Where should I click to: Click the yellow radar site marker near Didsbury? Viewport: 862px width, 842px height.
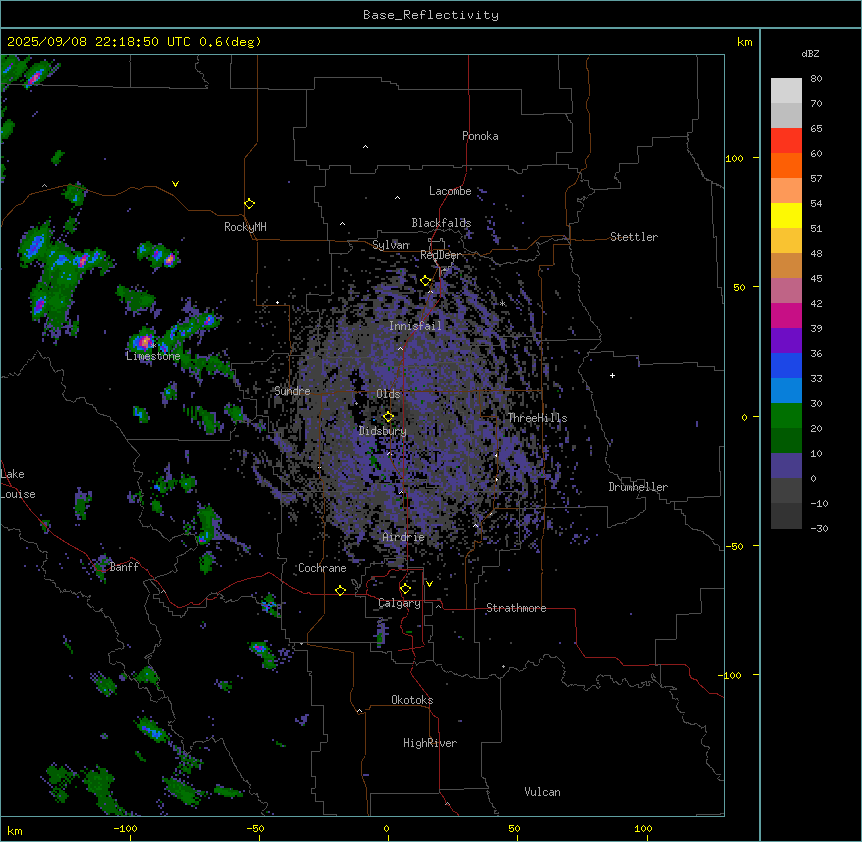388,417
